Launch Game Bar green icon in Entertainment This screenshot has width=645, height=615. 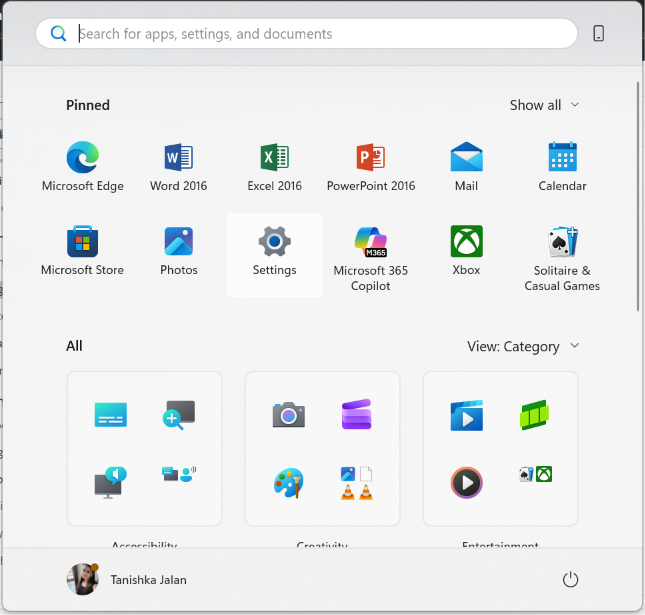pyautogui.click(x=534, y=415)
